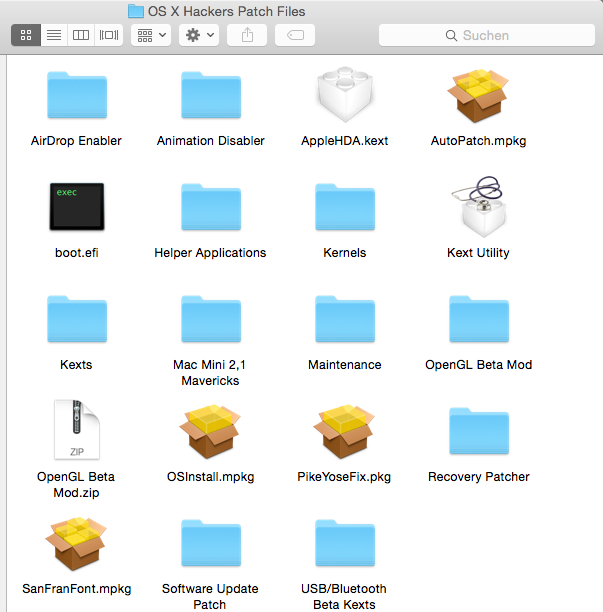Select the Kexts folder icon
Screen dimensions: 603x612
[77, 319]
